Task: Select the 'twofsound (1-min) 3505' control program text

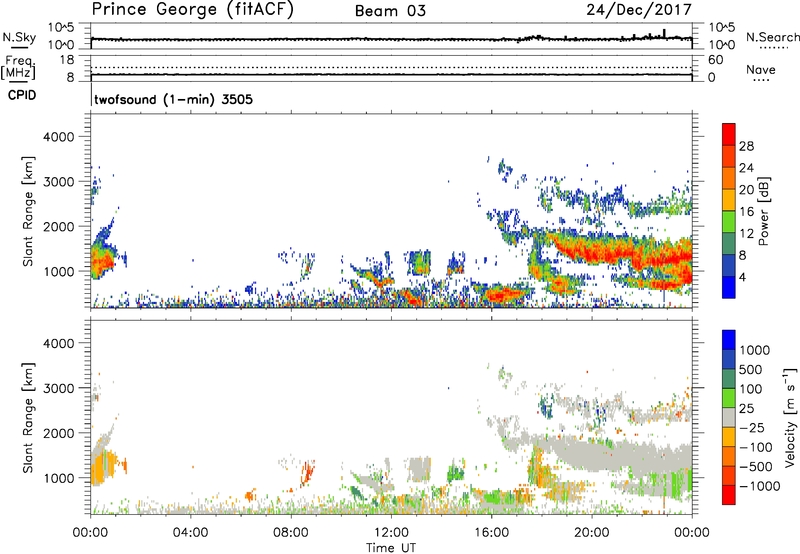Action: pos(173,99)
